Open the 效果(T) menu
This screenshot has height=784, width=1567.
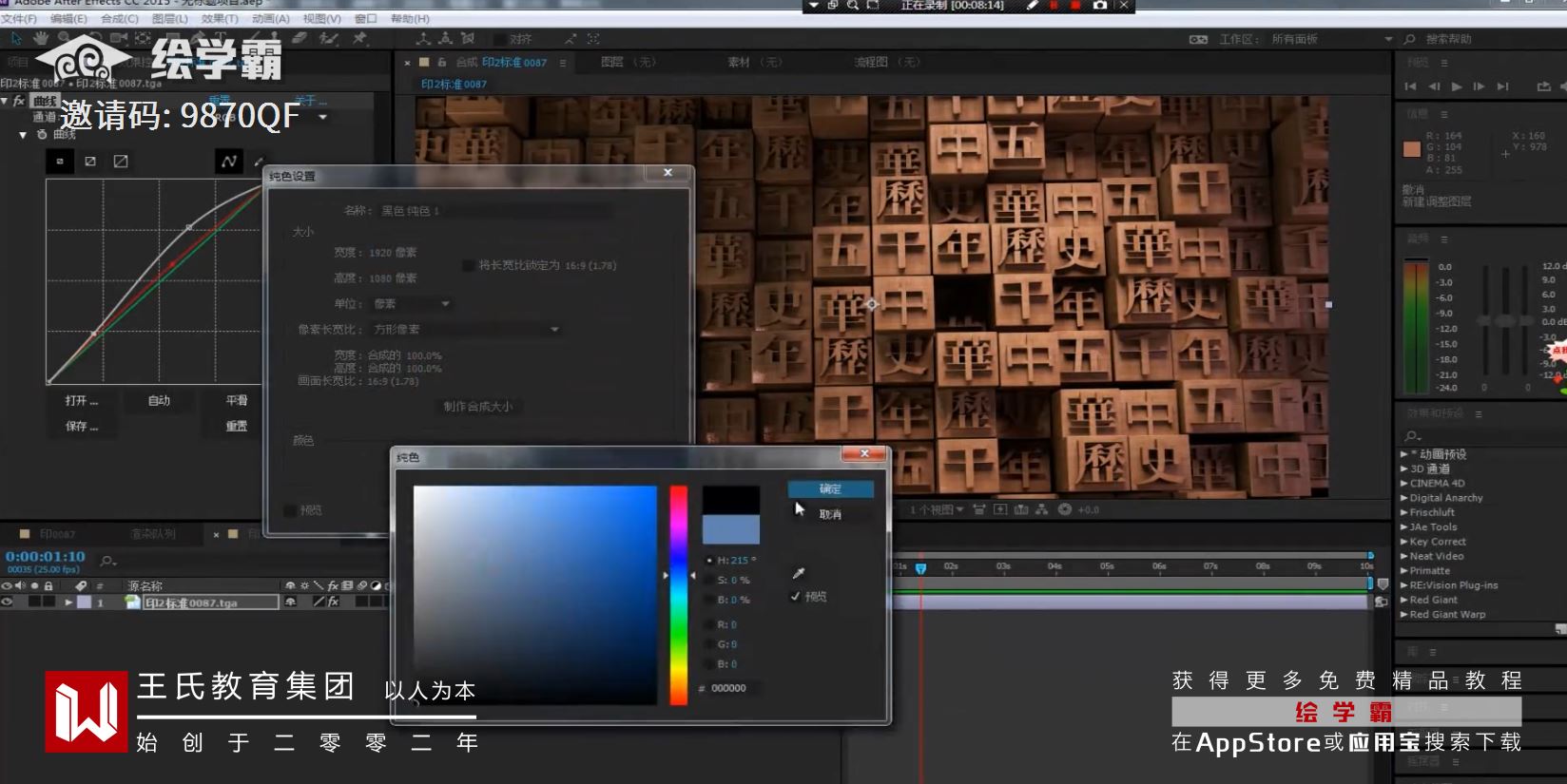pos(220,18)
